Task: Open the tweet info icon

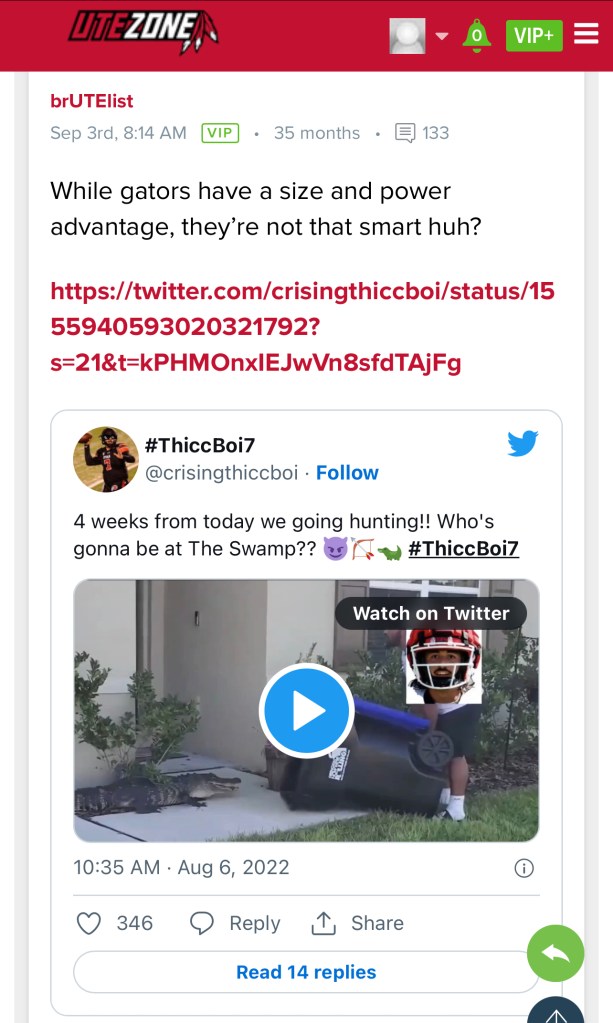Action: 523,868
